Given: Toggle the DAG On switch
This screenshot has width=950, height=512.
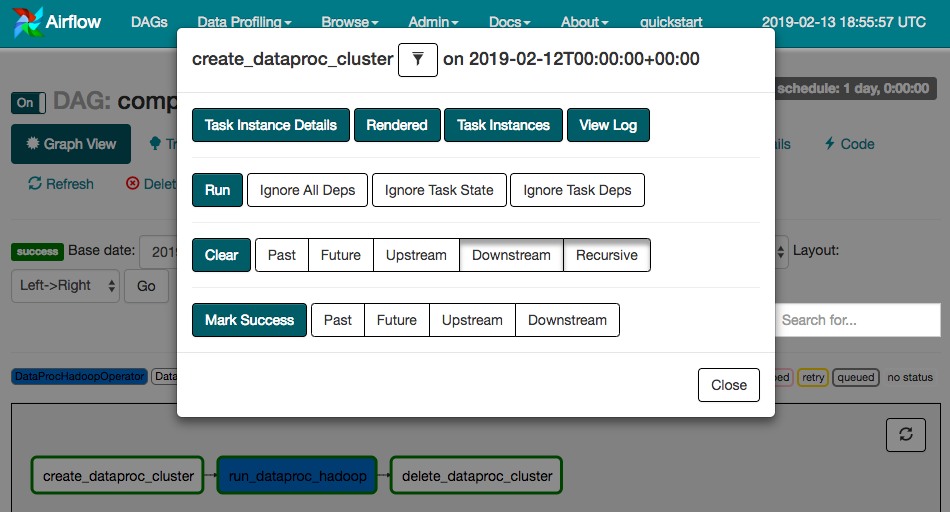Looking at the screenshot, I should (x=26, y=102).
